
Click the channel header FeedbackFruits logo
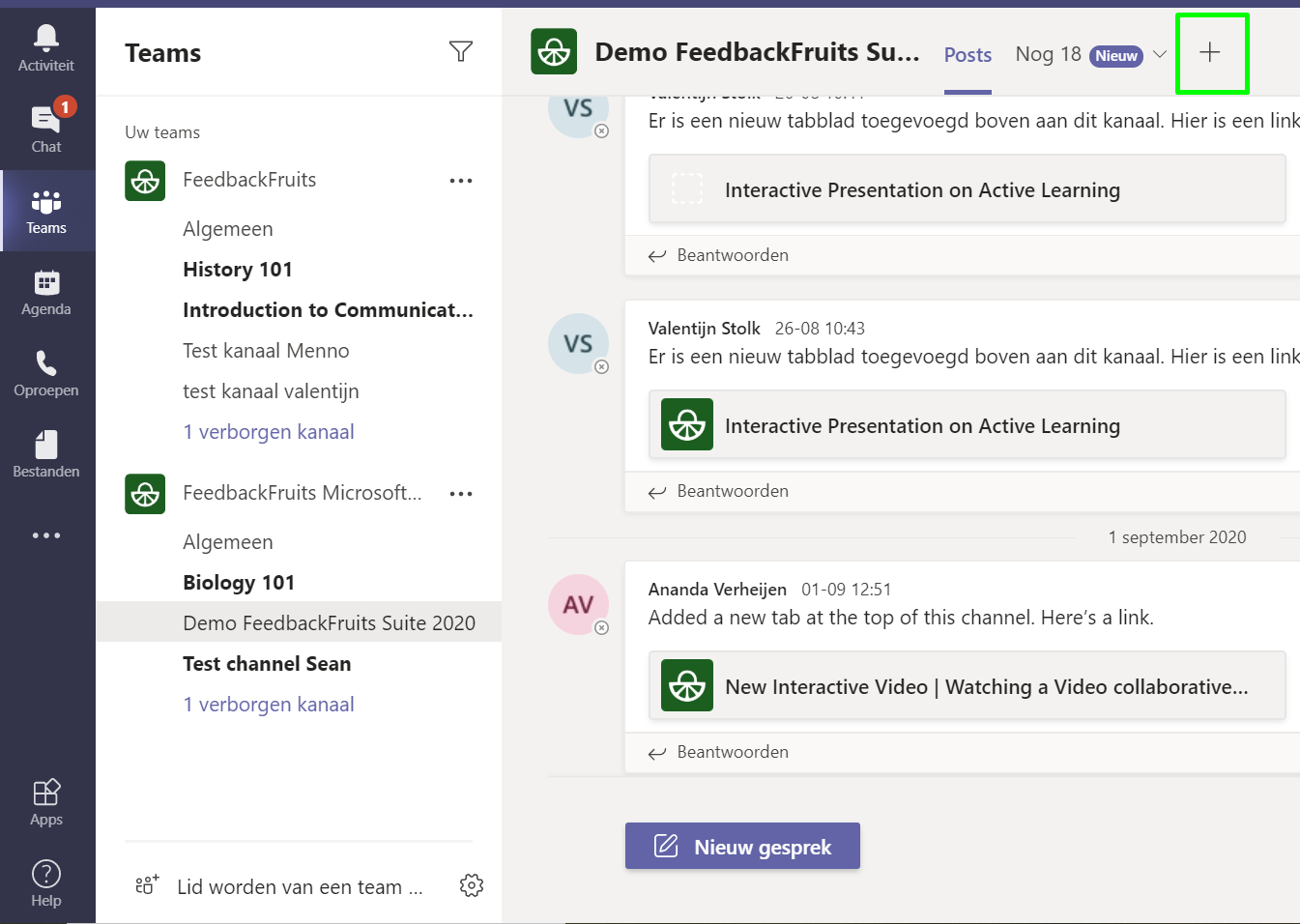tap(554, 51)
